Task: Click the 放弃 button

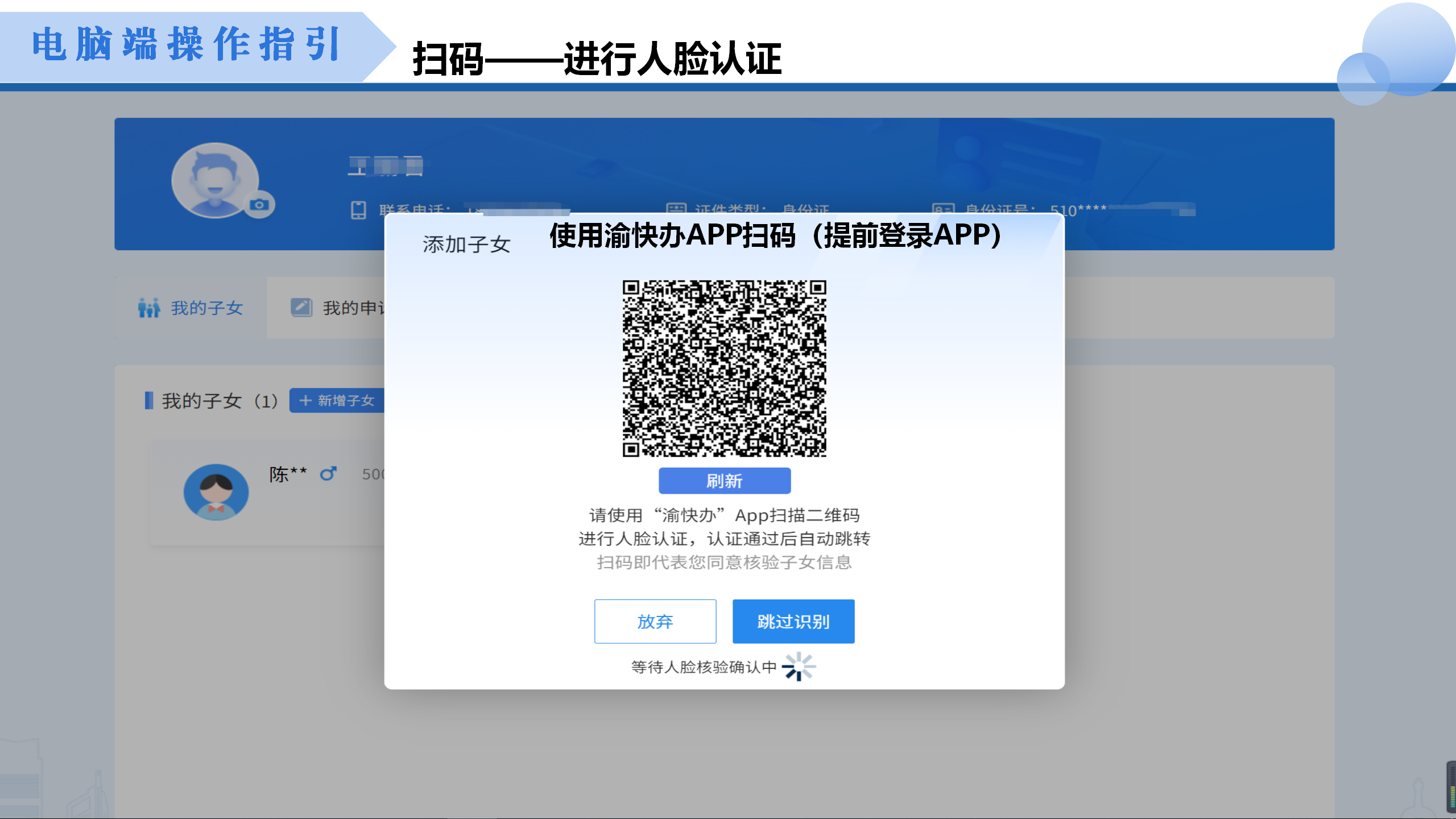Action: pos(655,622)
